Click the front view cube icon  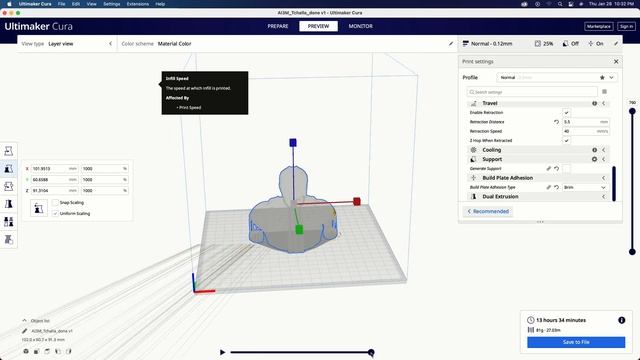[x=37, y=351]
